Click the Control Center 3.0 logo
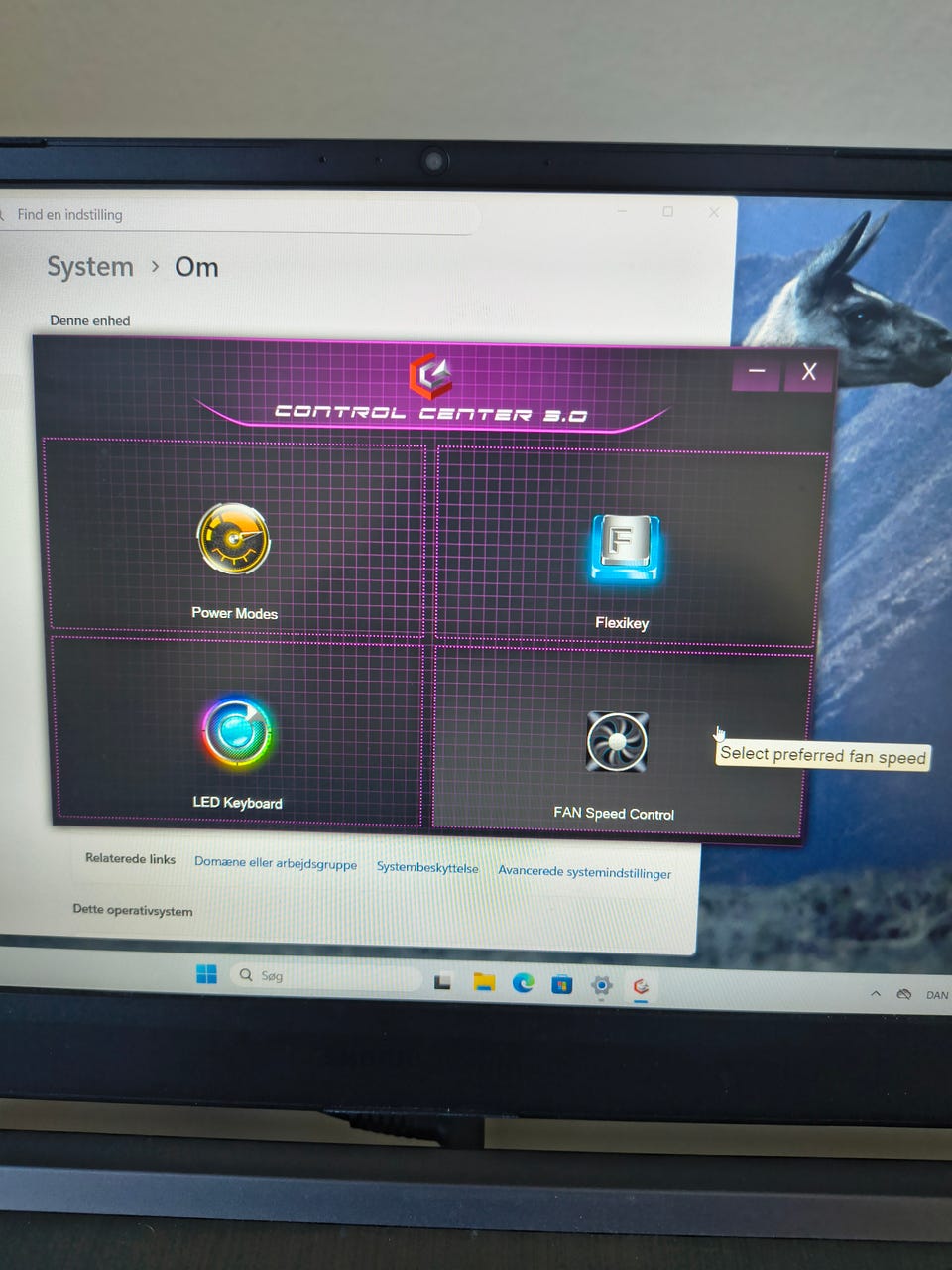Image resolution: width=952 pixels, height=1270 pixels. click(x=431, y=377)
